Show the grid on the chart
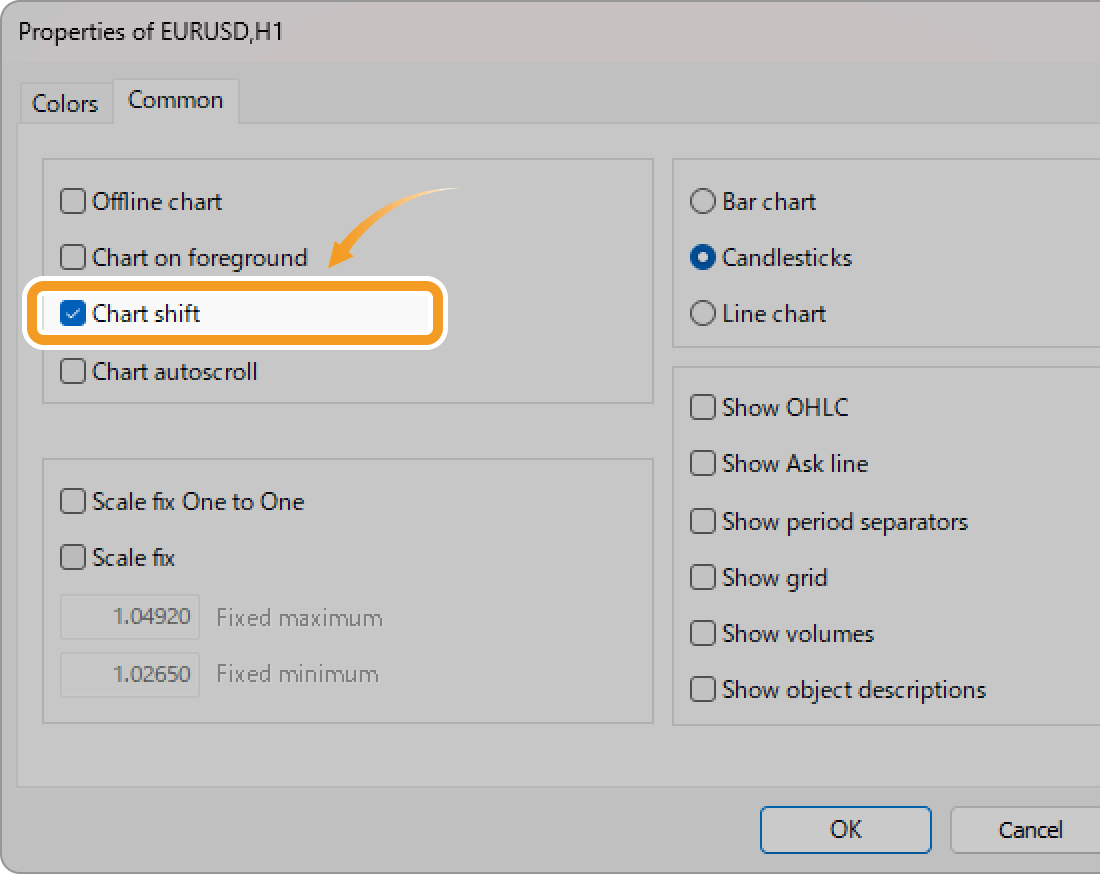Viewport: 1100px width, 874px height. point(703,577)
